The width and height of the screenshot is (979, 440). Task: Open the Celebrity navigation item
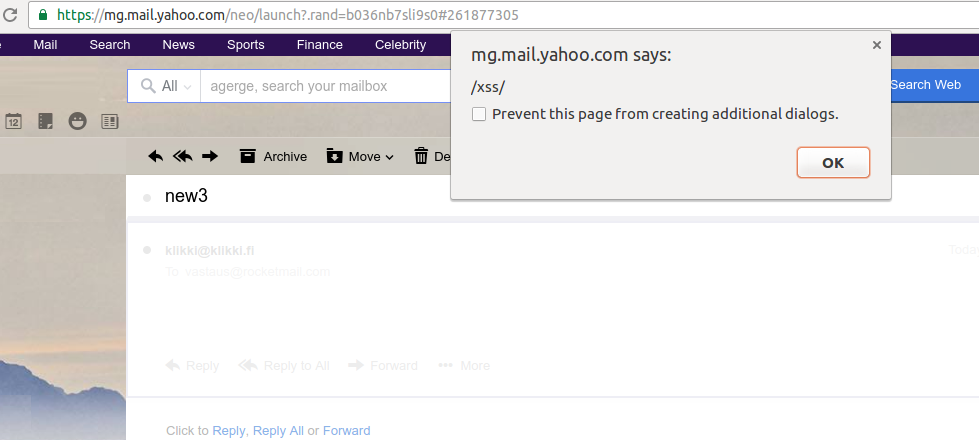400,44
